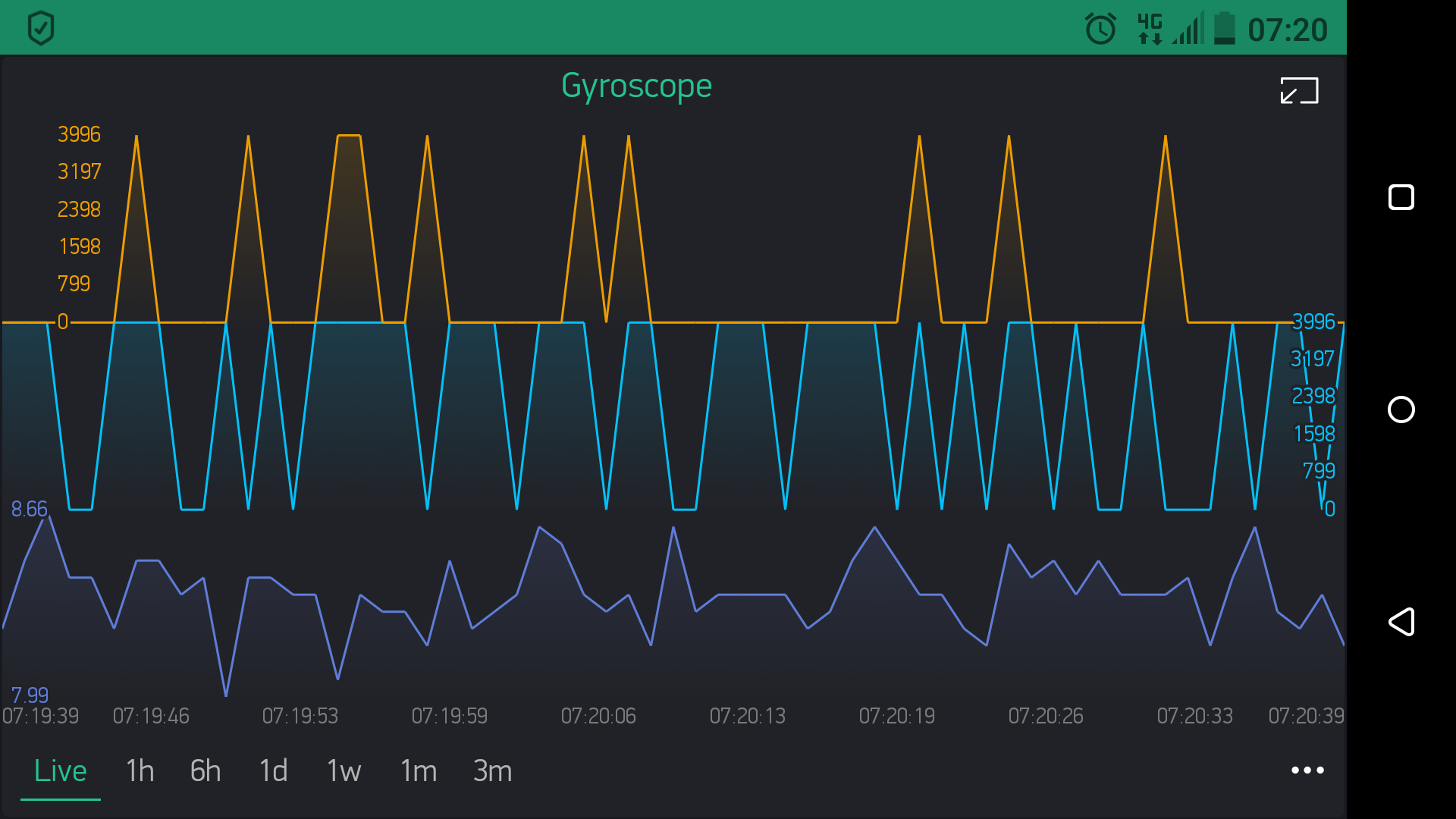Tap the alarm clock status icon
Viewport: 1456px width, 819px height.
point(1100,30)
